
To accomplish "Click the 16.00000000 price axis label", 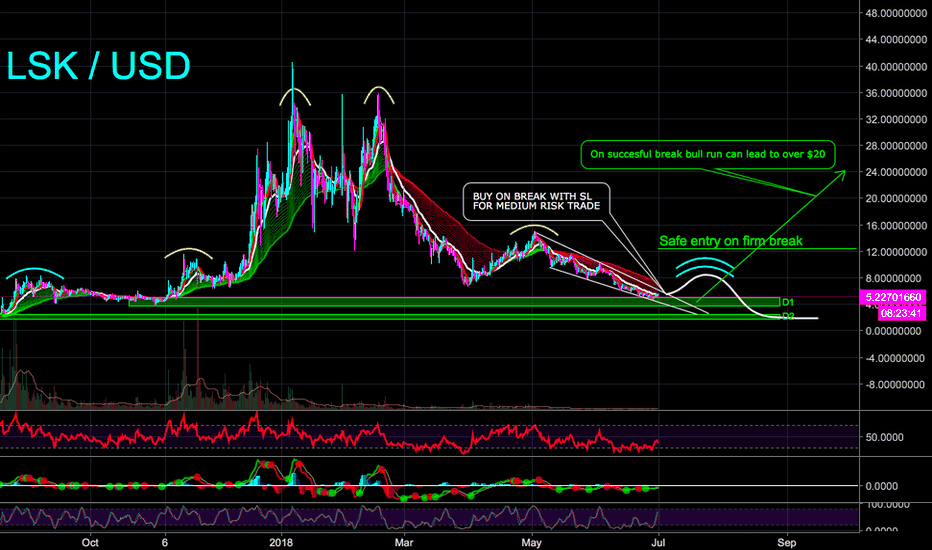I will 896,225.
